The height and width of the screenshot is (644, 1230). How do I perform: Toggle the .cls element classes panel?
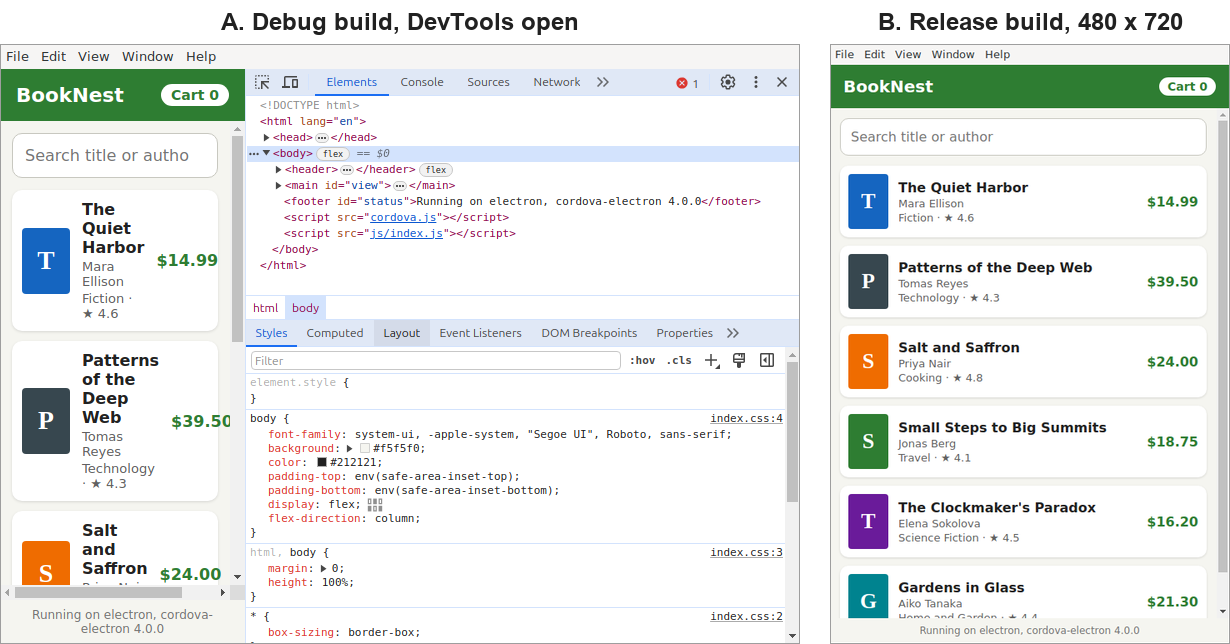[679, 360]
